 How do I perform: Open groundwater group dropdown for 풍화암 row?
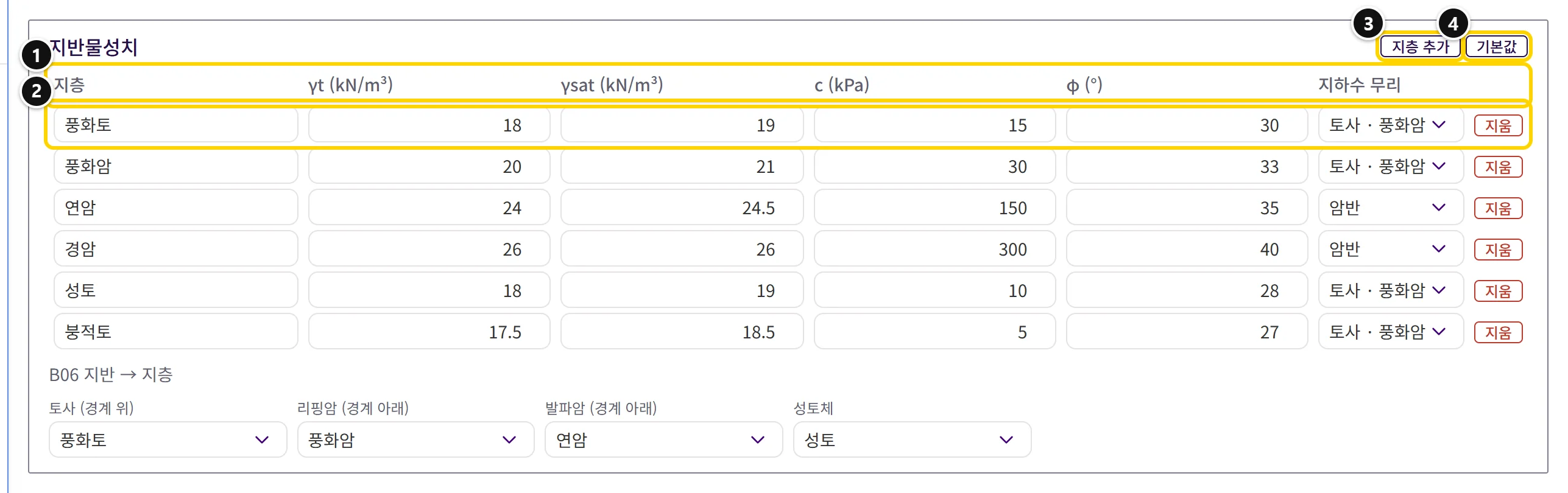pos(1391,167)
